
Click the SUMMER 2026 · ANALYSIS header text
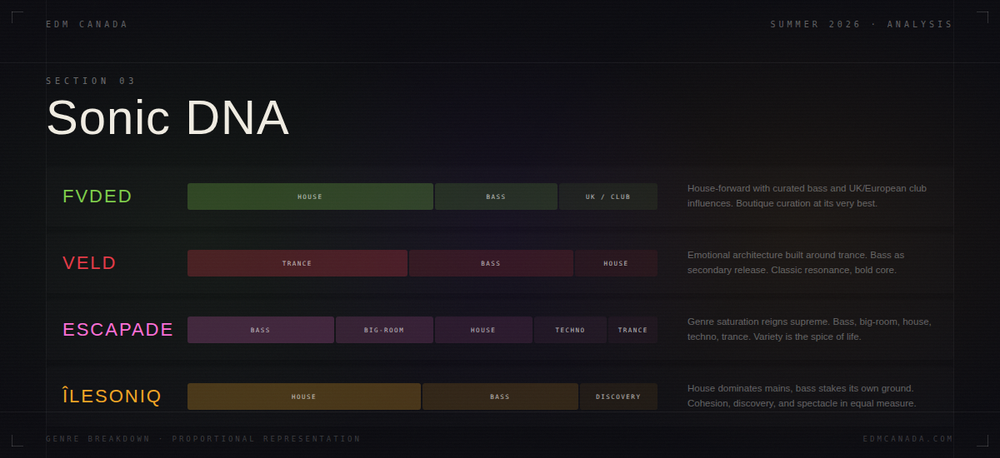862,24
